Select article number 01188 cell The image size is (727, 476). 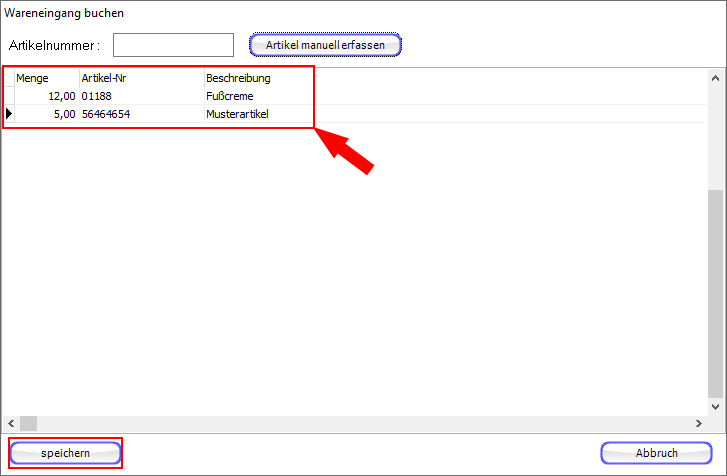point(140,96)
